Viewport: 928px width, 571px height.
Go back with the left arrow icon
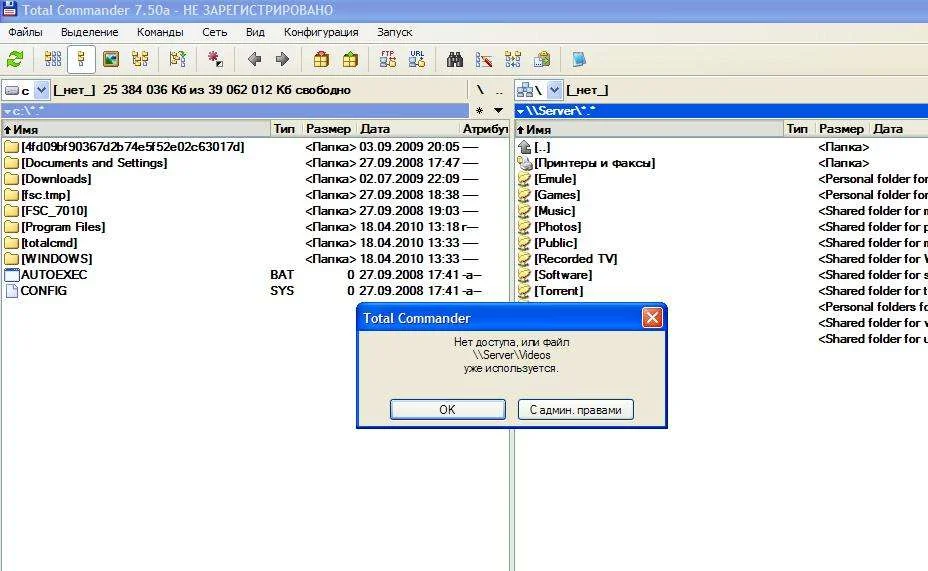pos(254,59)
